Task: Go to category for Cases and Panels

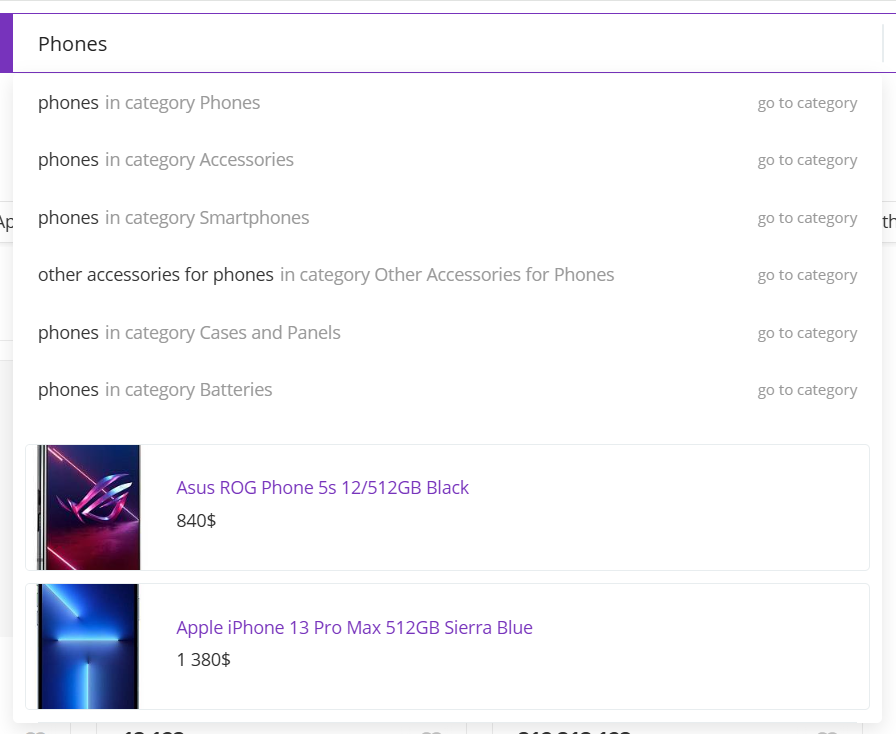Action: 807,333
